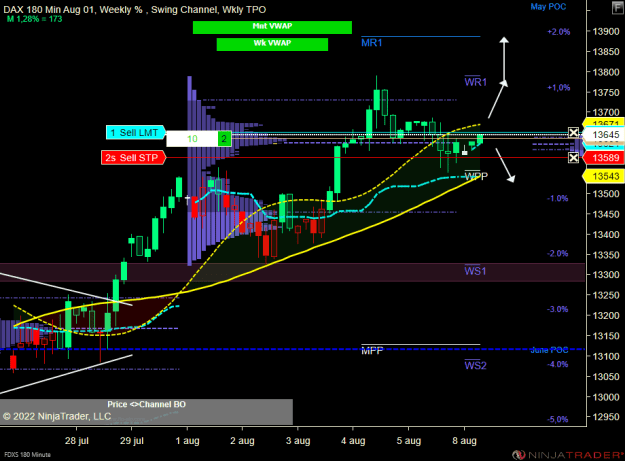Click the '-3.0%' weekly percent label
Screen dimensions: 625x461
(x=557, y=309)
